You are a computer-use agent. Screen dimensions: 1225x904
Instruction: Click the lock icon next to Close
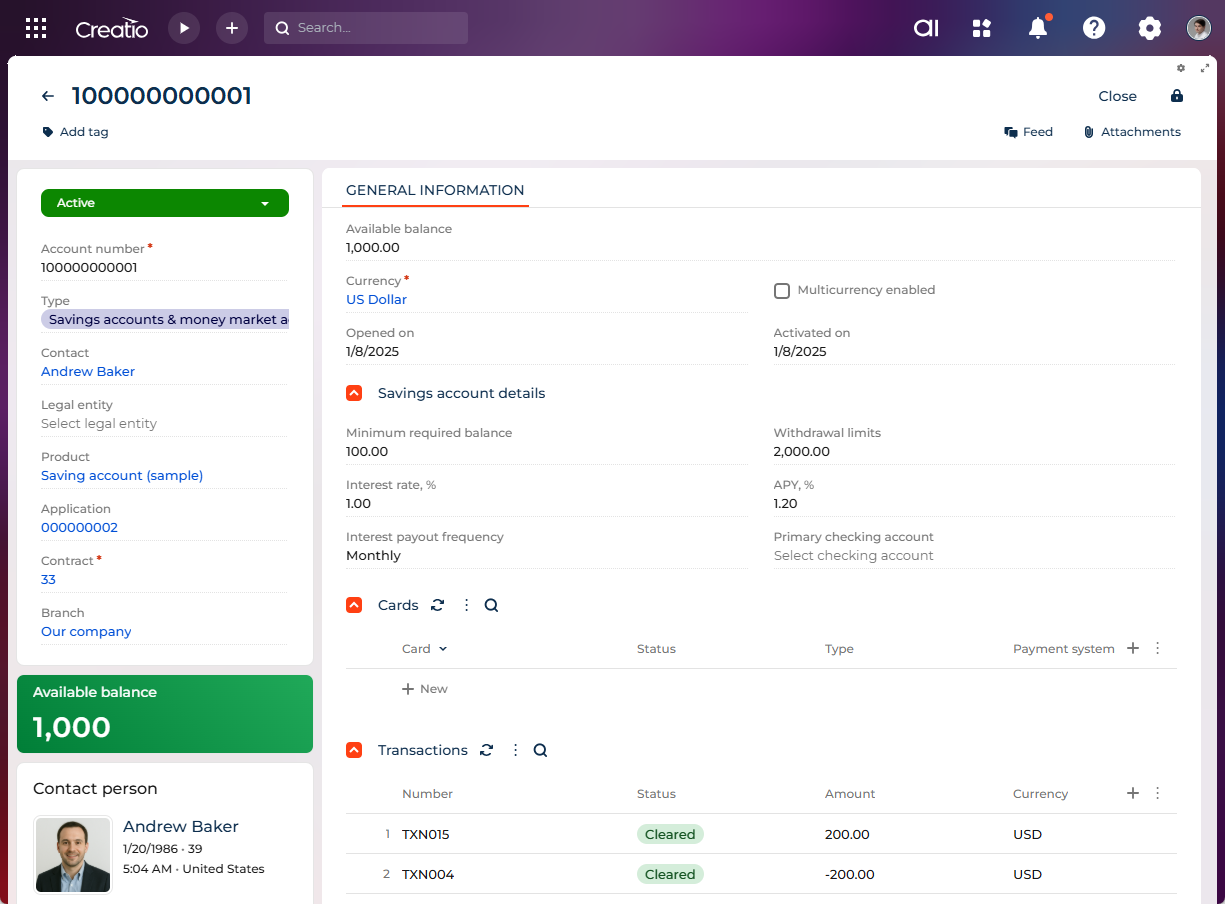point(1177,96)
